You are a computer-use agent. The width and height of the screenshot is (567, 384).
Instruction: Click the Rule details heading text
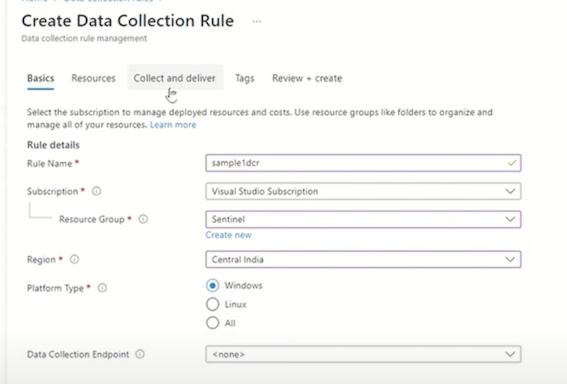coord(53,145)
